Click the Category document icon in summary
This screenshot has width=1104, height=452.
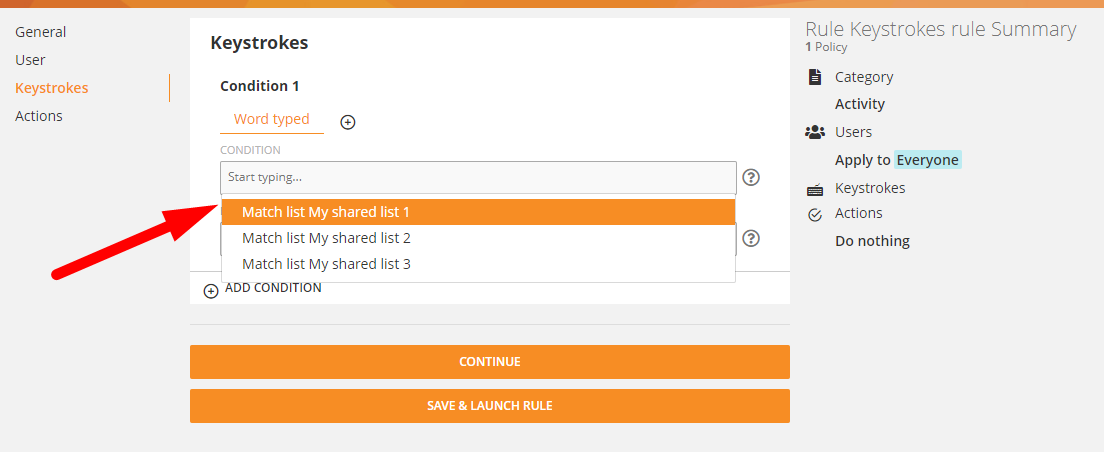click(x=814, y=77)
